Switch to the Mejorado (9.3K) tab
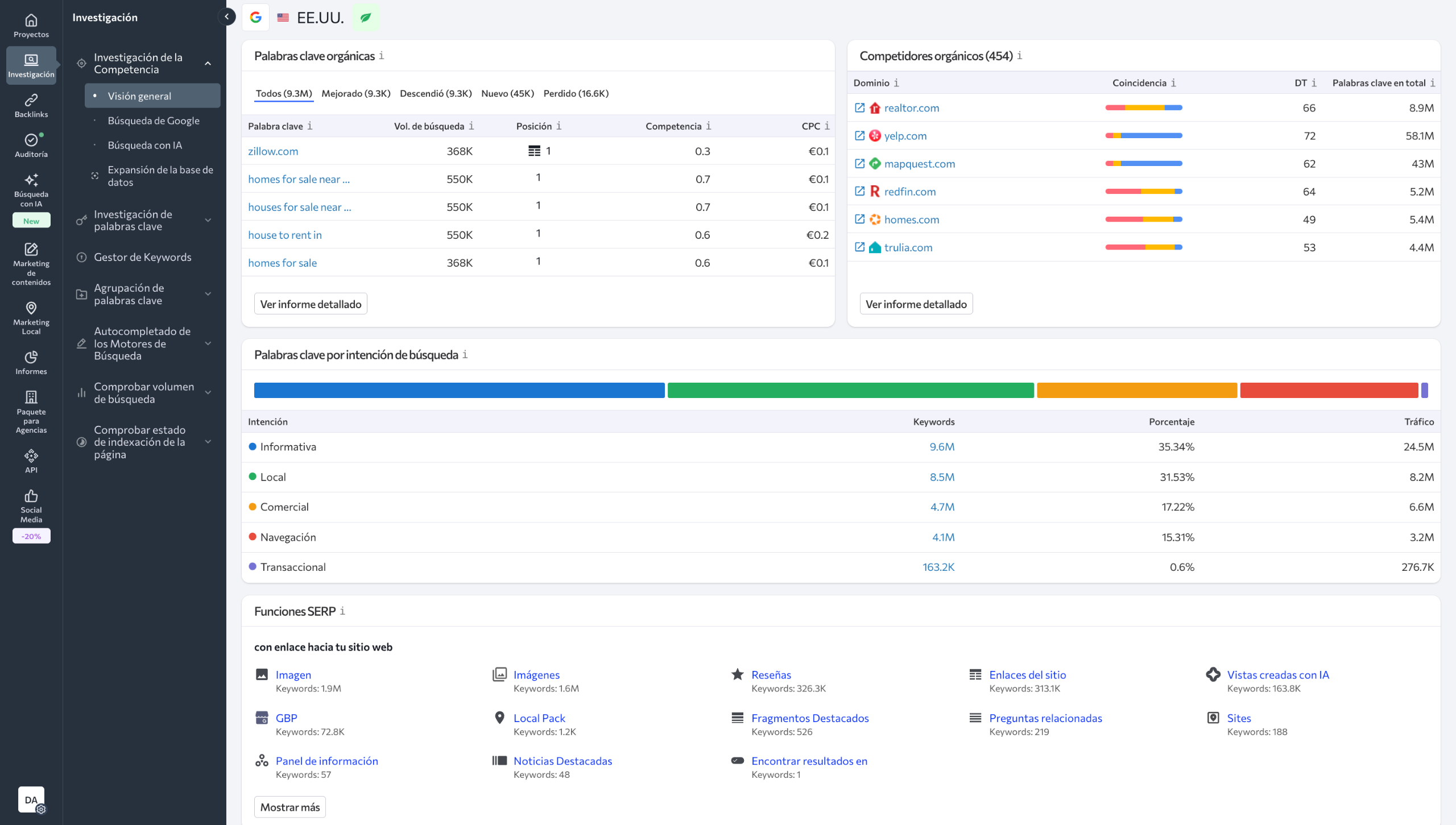This screenshot has height=825, width=1456. pos(355,93)
